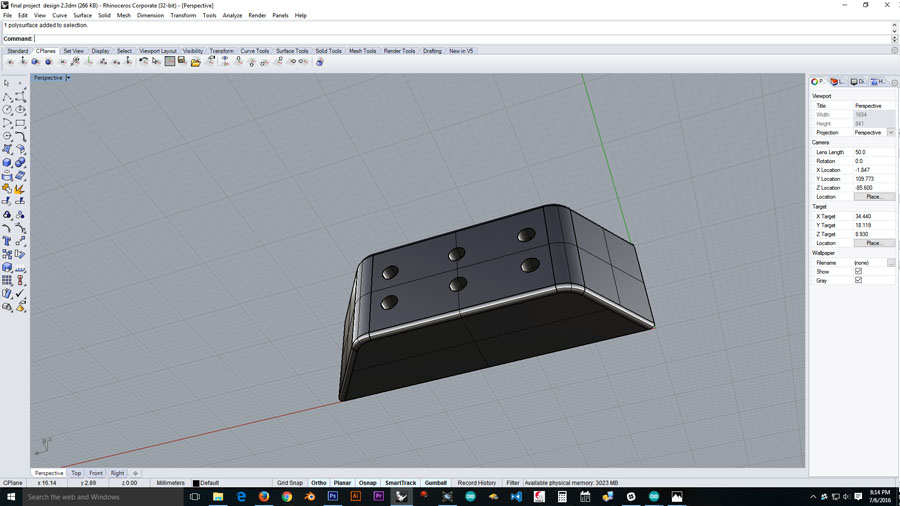Select the Box solid tool in left sidebar
Image resolution: width=900 pixels, height=506 pixels.
[7, 162]
